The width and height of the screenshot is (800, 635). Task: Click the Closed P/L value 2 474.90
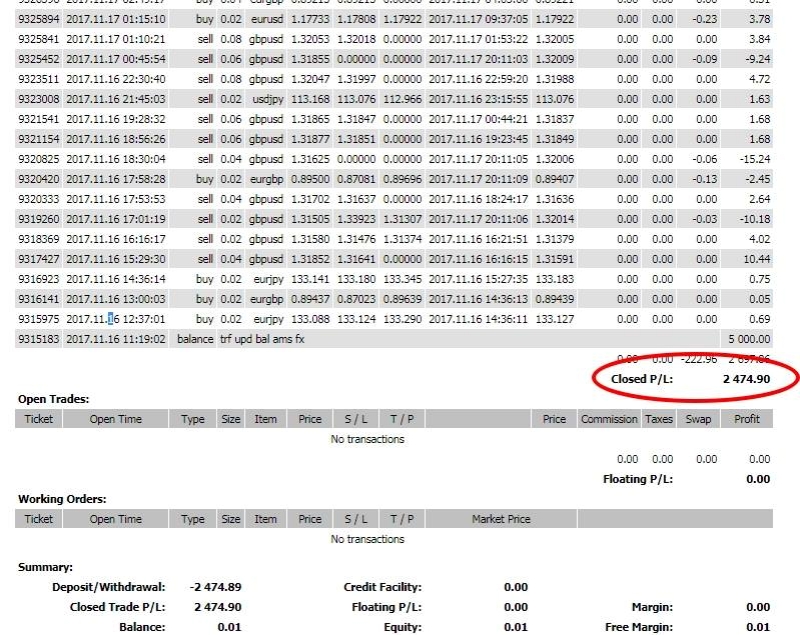point(746,379)
